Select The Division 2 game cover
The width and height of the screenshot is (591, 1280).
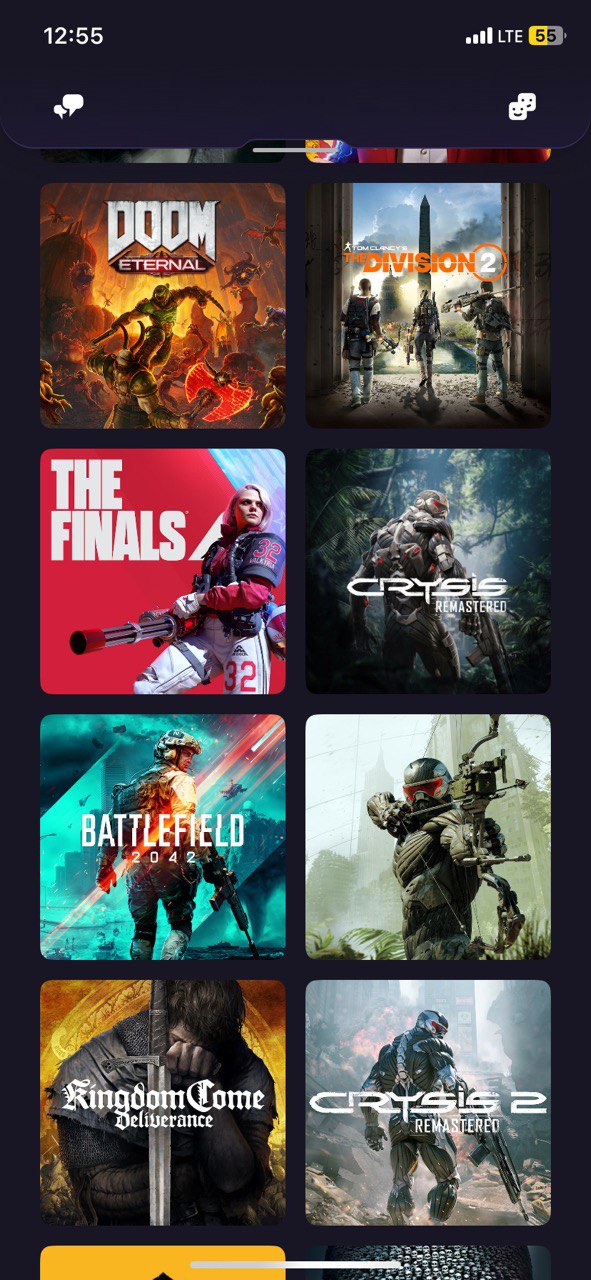click(428, 305)
